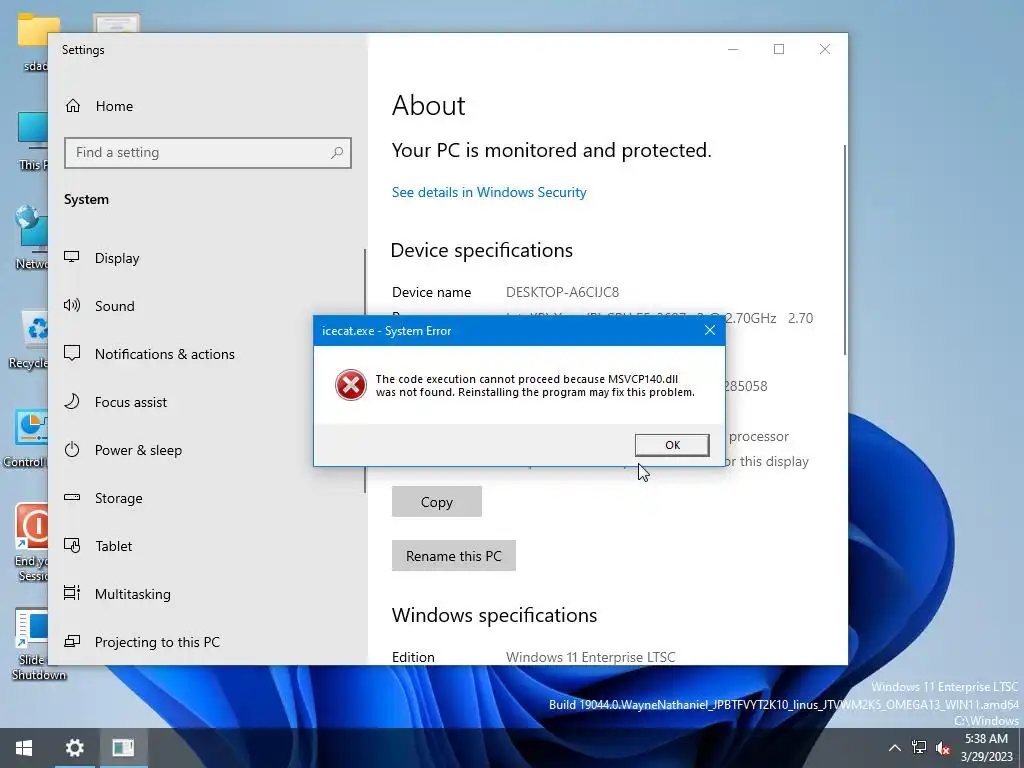Show hidden system tray icons
1024x768 pixels.
coord(895,748)
